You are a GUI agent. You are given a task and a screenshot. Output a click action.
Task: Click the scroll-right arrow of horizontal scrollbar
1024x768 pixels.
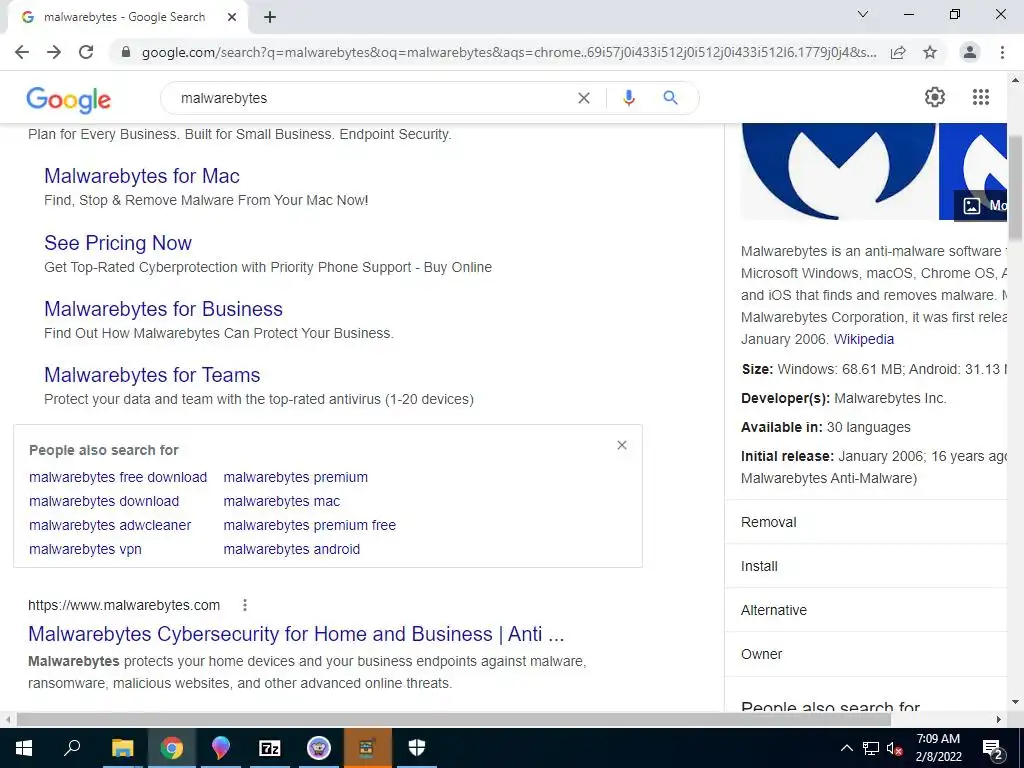(x=999, y=719)
